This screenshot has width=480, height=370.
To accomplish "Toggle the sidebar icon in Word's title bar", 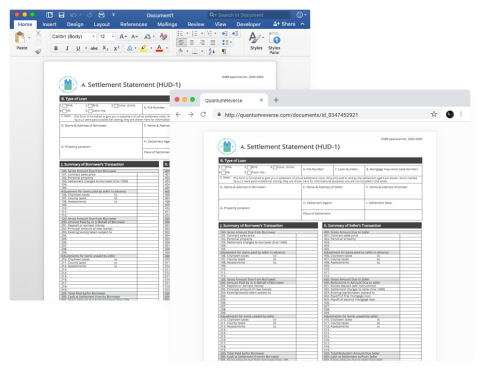I will [x=49, y=15].
